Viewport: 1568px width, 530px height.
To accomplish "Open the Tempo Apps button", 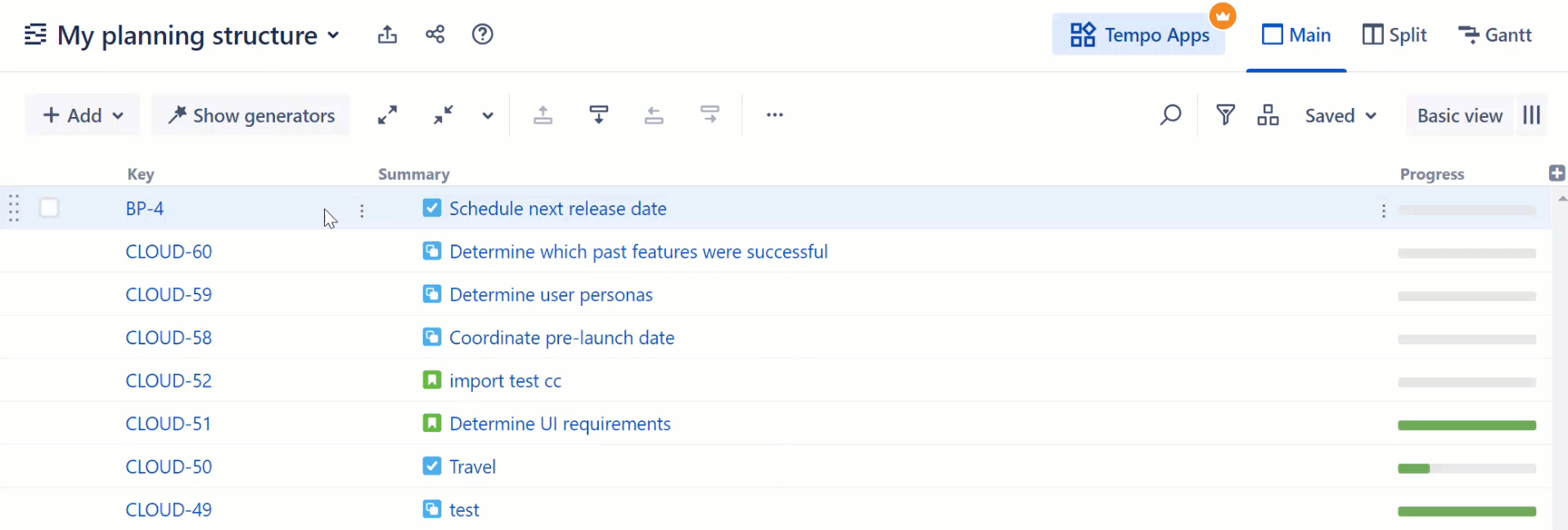I will [1138, 35].
